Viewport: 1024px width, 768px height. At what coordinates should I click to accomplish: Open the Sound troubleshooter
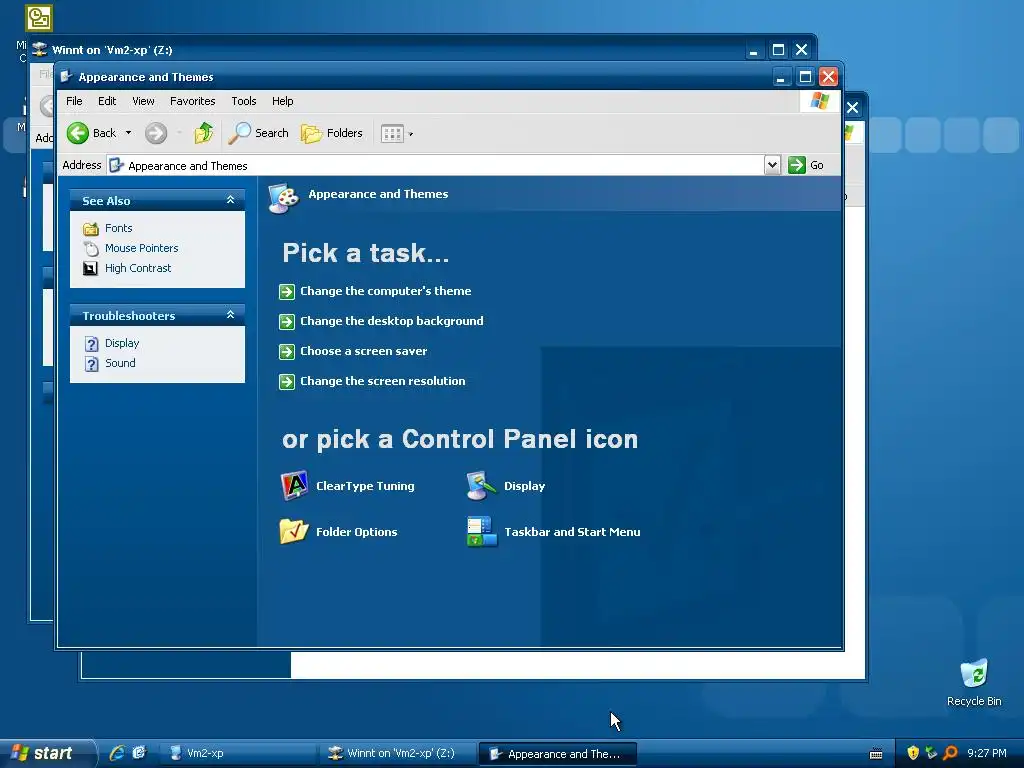click(120, 363)
